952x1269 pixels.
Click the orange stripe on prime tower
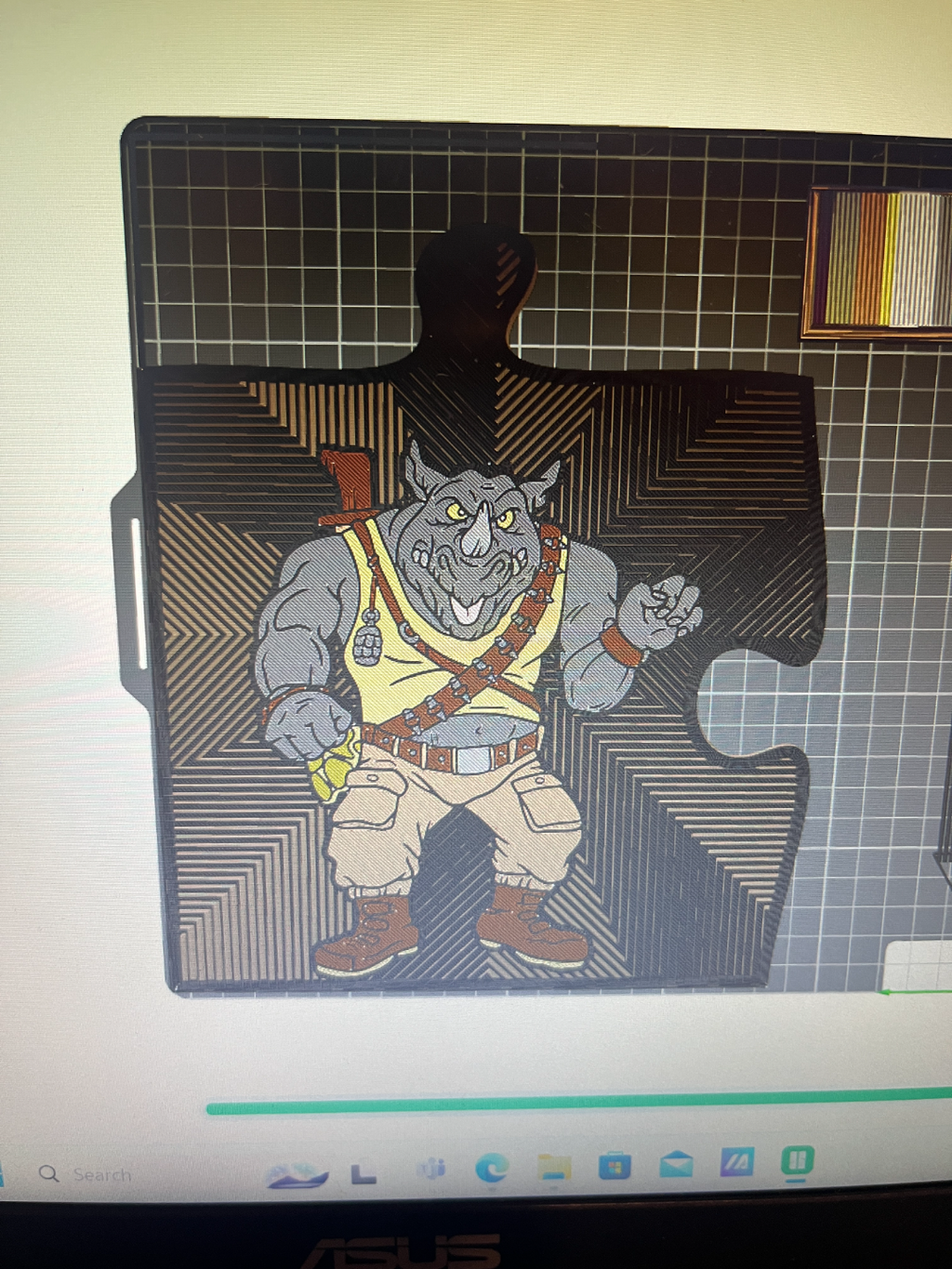872,258
